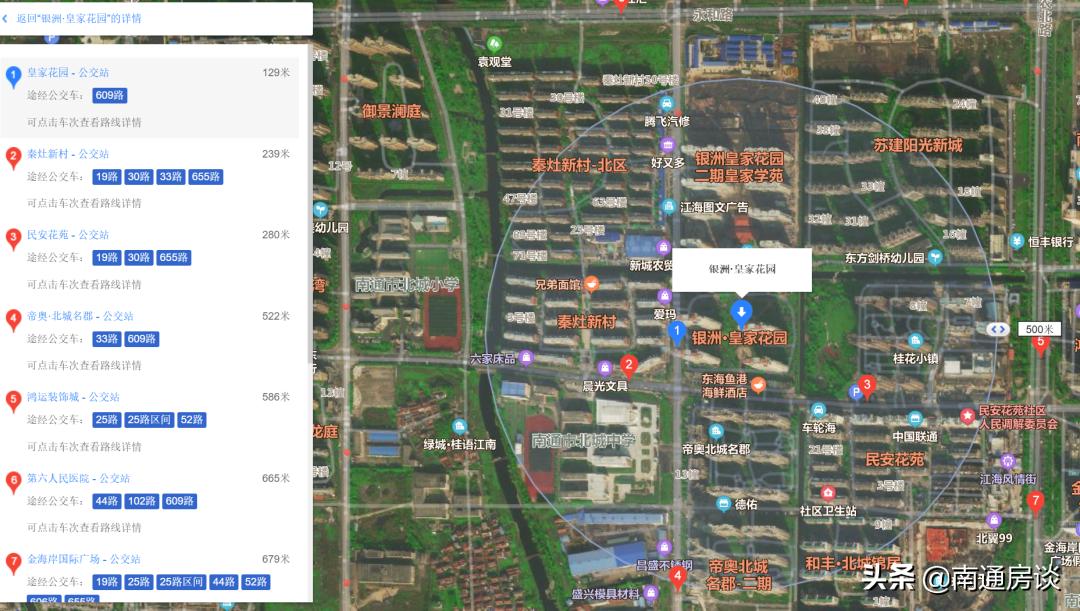Image resolution: width=1080 pixels, height=611 pixels.
Task: Open 金海岸国际广场 - 公交站 result title
Action: point(84,559)
